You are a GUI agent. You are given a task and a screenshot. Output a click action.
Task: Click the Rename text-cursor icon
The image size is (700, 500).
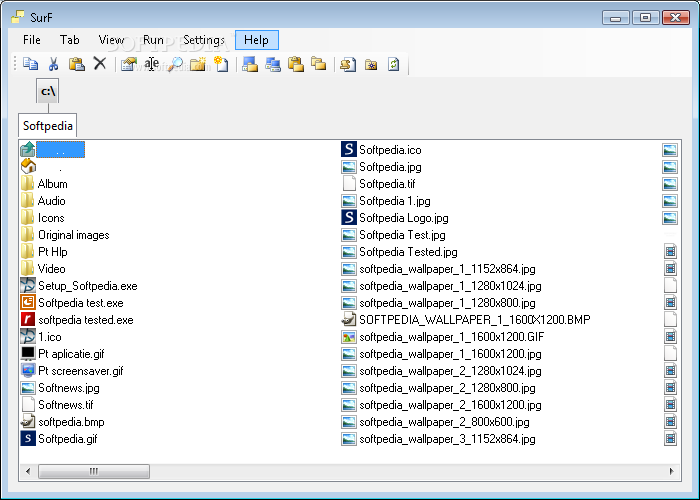point(152,64)
